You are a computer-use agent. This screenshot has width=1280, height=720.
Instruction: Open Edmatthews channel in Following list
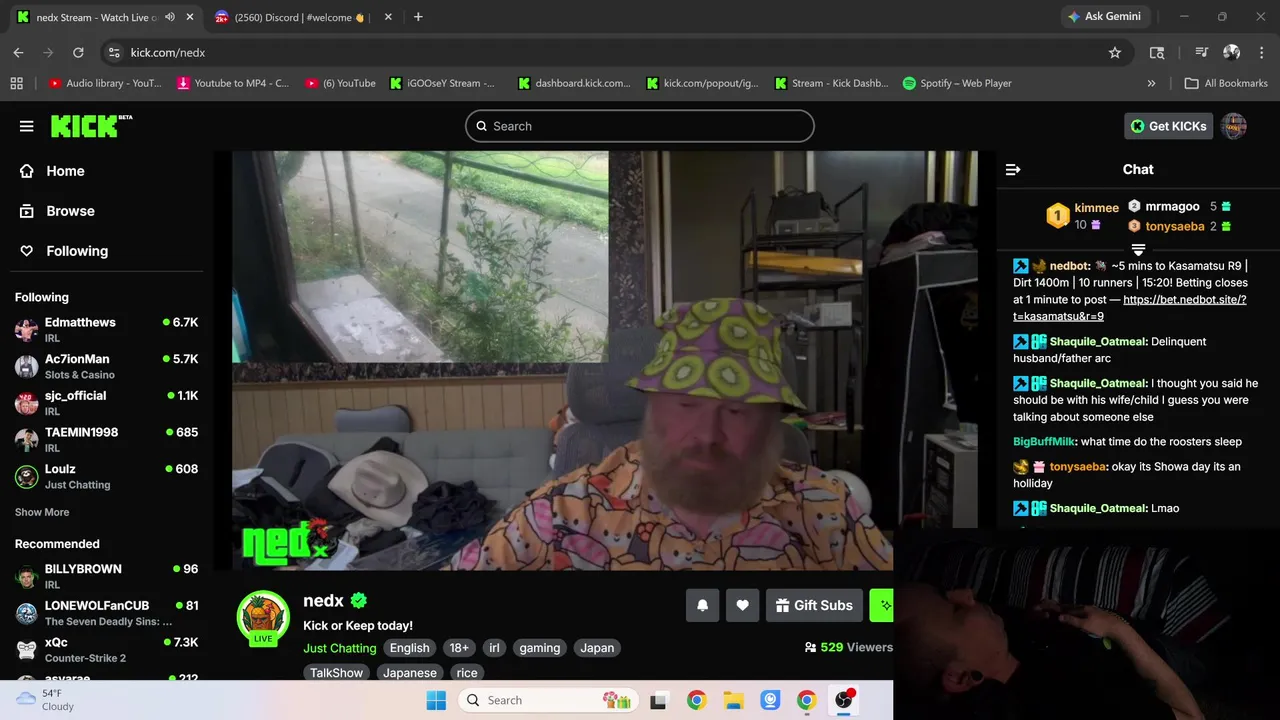click(106, 329)
